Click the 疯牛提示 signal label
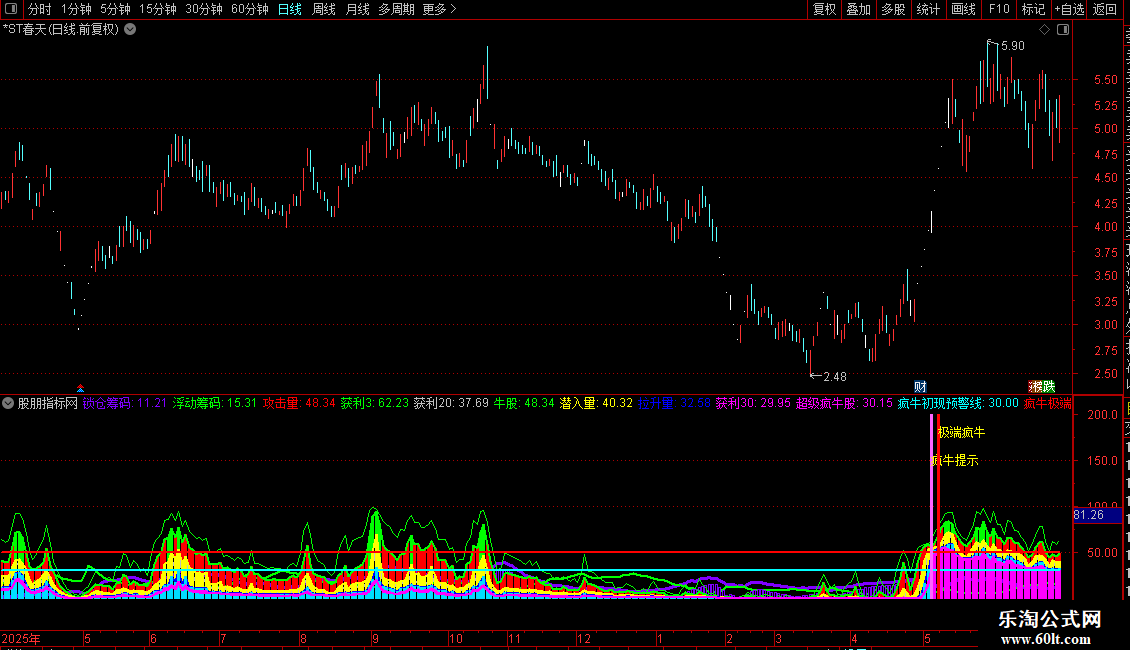1130x650 pixels. [955, 460]
